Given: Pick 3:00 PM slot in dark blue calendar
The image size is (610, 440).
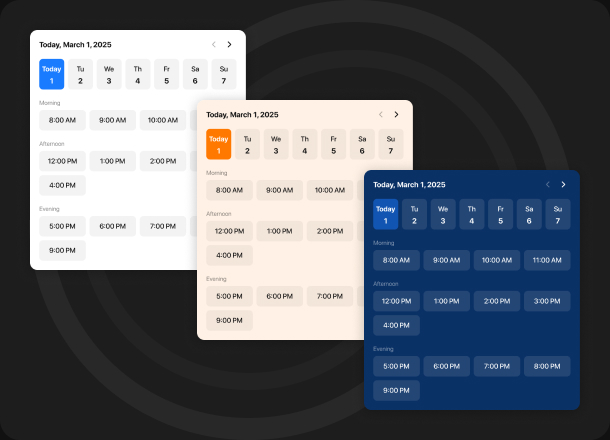Looking at the screenshot, I should [547, 301].
